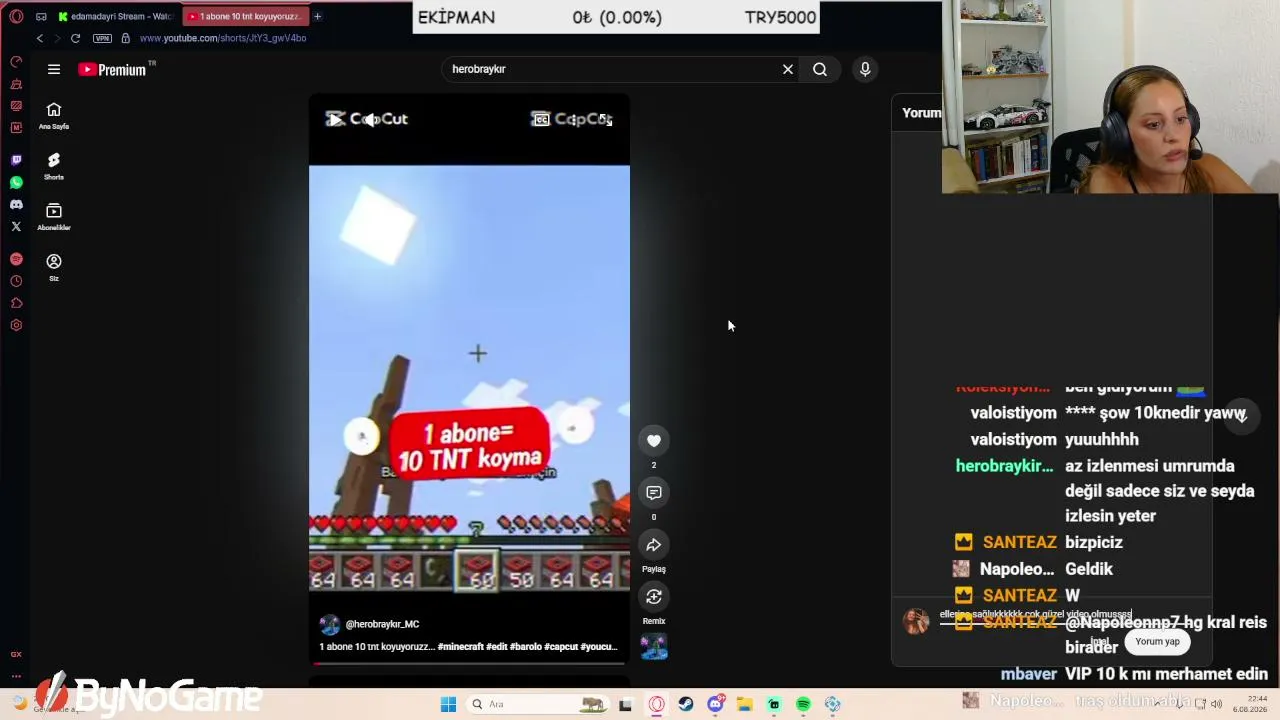Share the Short via Paylaş
The height and width of the screenshot is (720, 1280).
[x=654, y=545]
